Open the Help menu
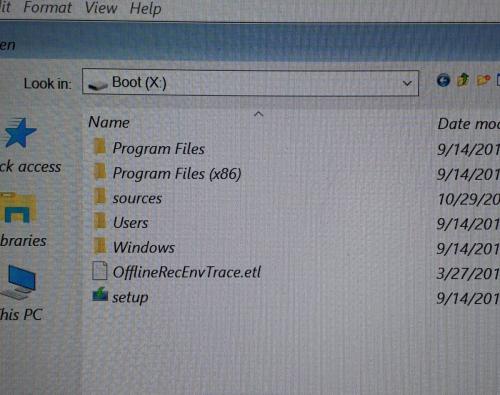500x395 pixels. (145, 8)
